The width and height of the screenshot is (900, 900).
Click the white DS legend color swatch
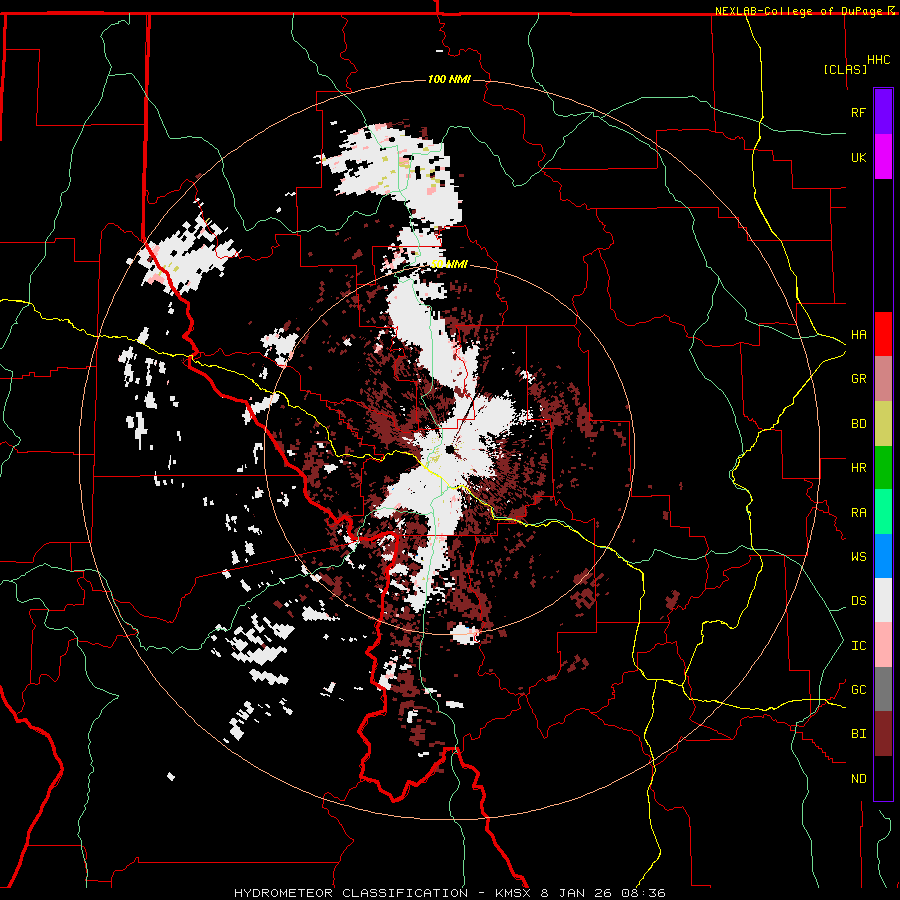point(883,600)
